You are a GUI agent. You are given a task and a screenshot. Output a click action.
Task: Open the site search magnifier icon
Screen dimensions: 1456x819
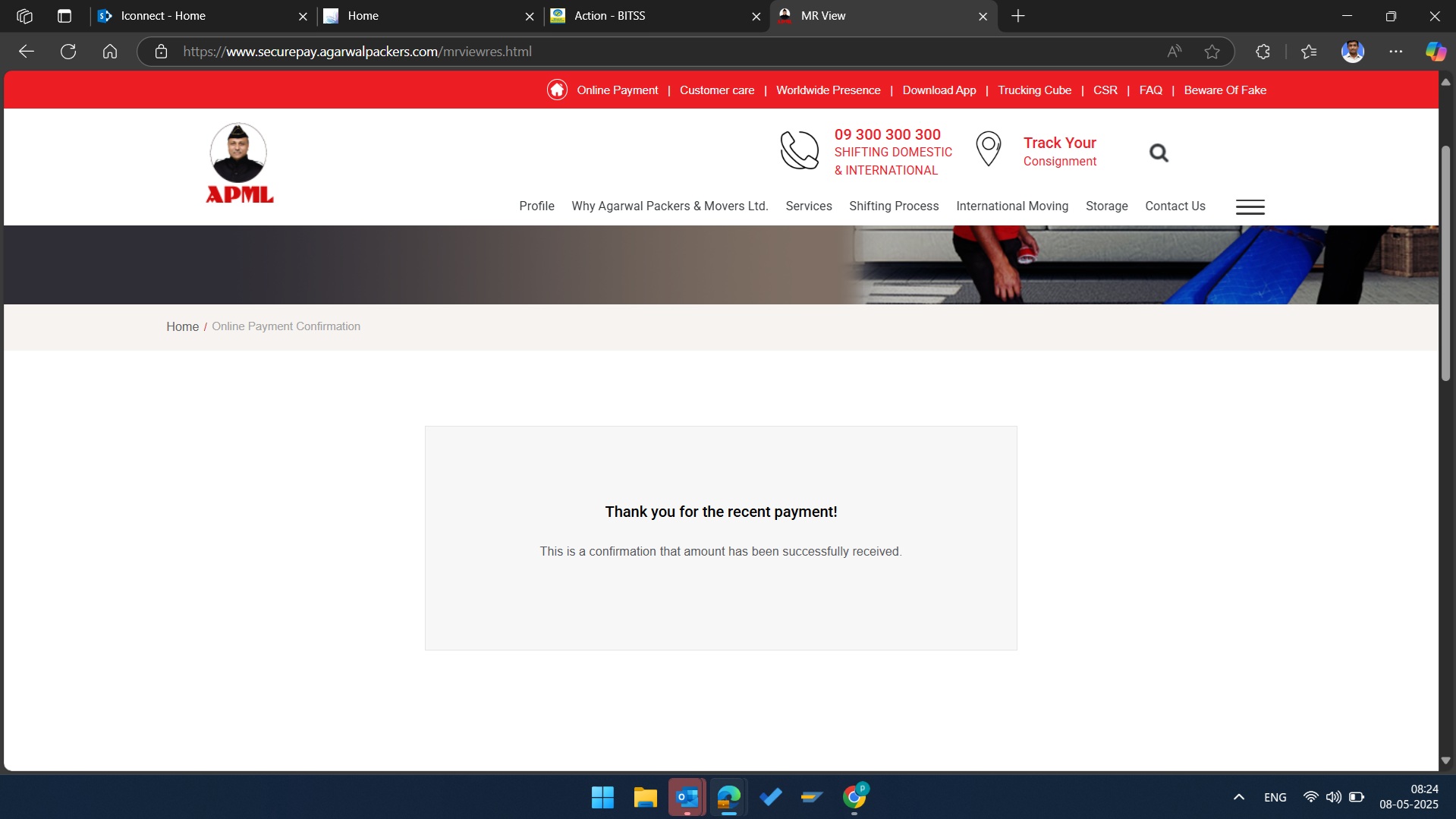(1159, 153)
